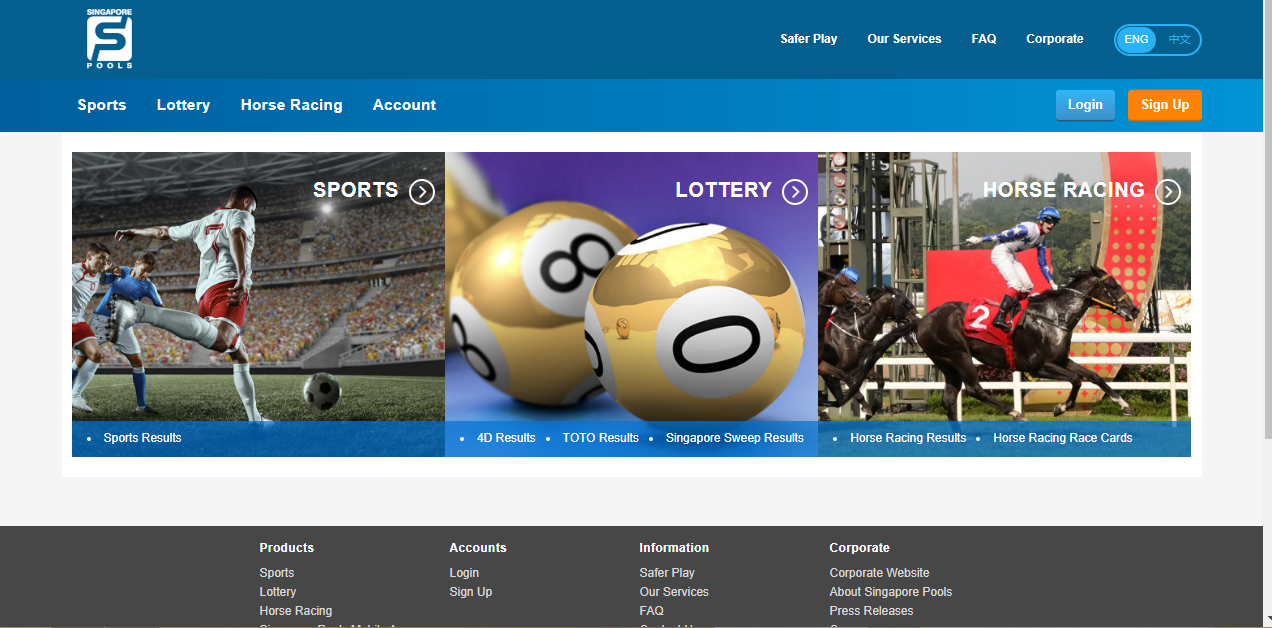Screen dimensions: 1272x628
Task: Go to Safer Play in the top header
Action: tap(809, 39)
